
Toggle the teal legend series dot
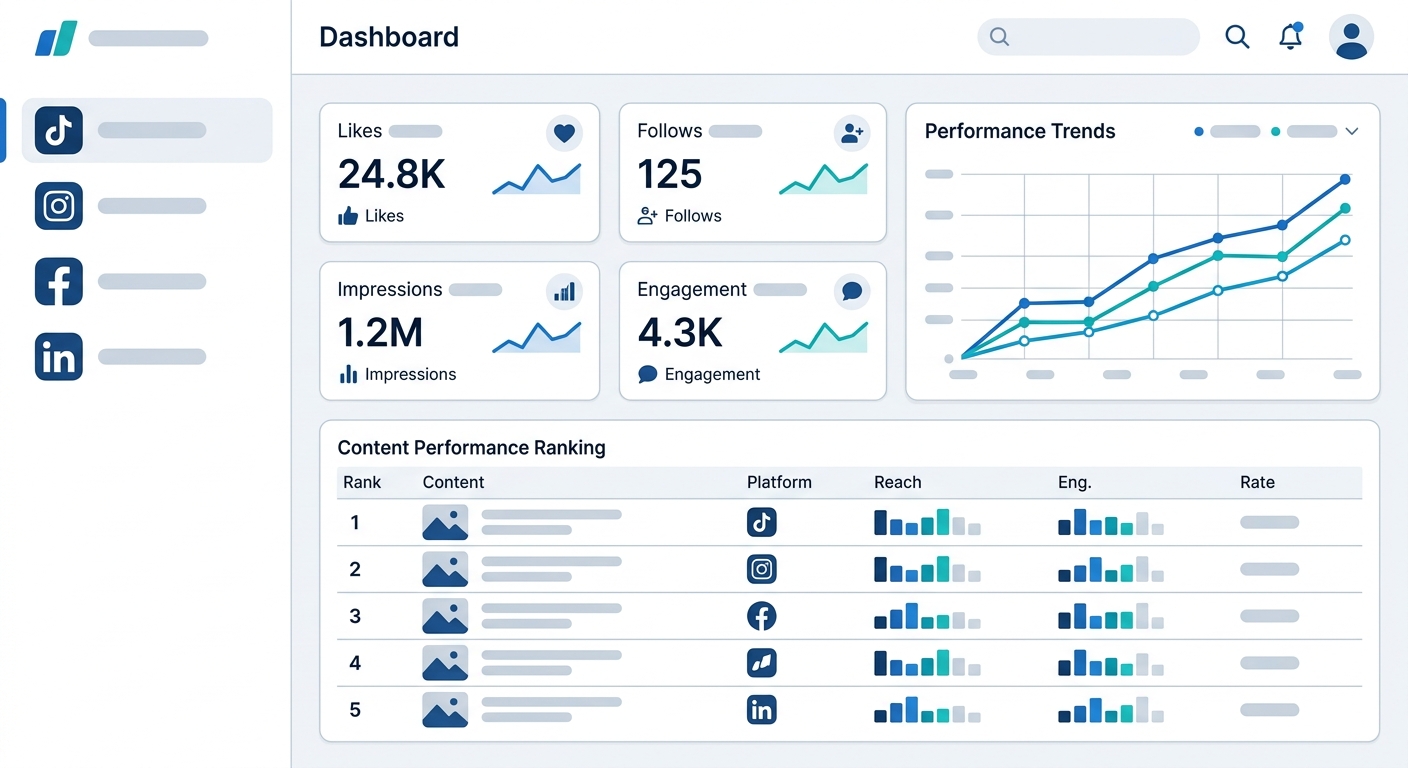point(1275,131)
